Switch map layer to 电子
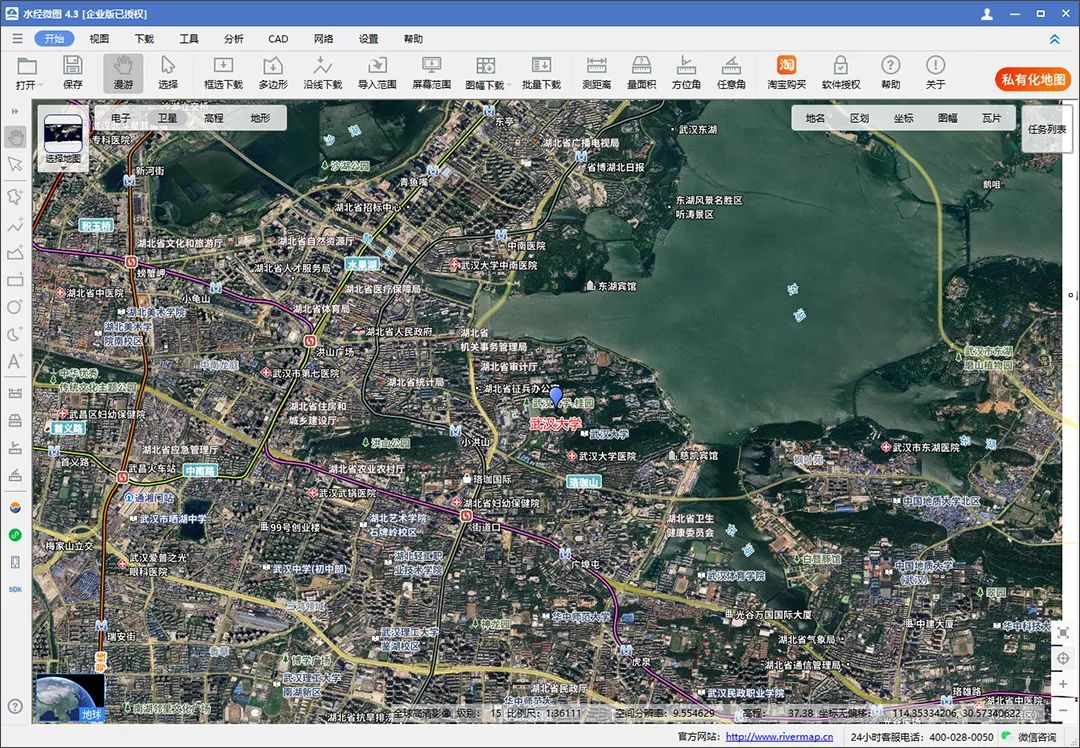Viewport: 1080px width, 748px height. 121,118
